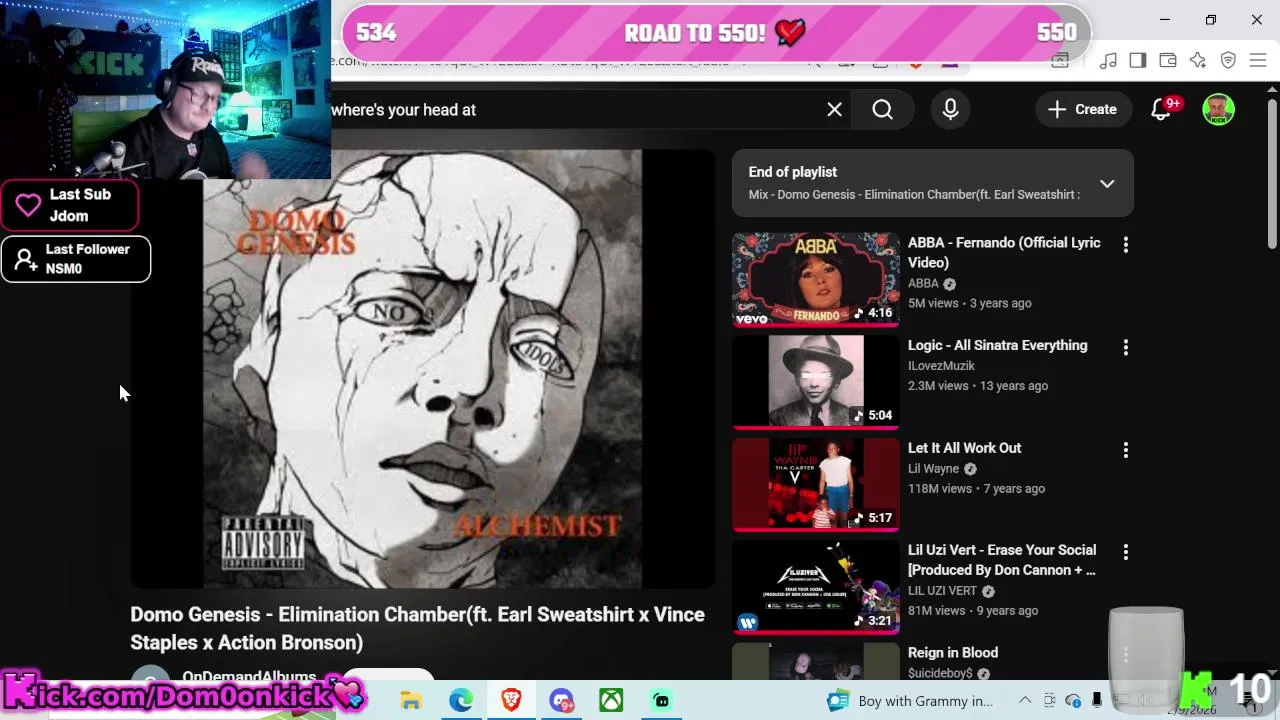Click the YouTube search magnifier button
This screenshot has width=1280, height=720.
point(882,110)
